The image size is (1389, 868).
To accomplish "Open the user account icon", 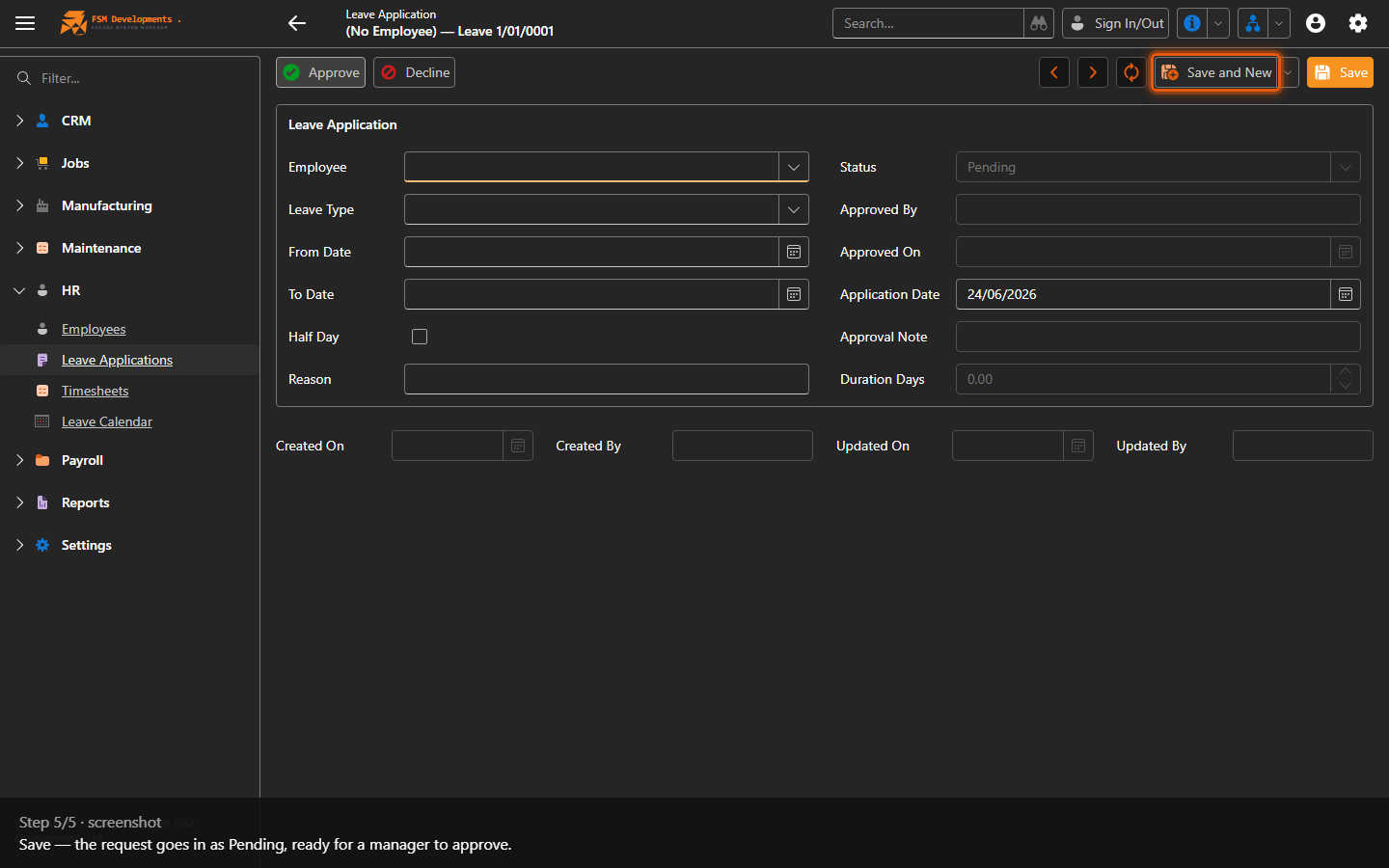I will click(1316, 23).
